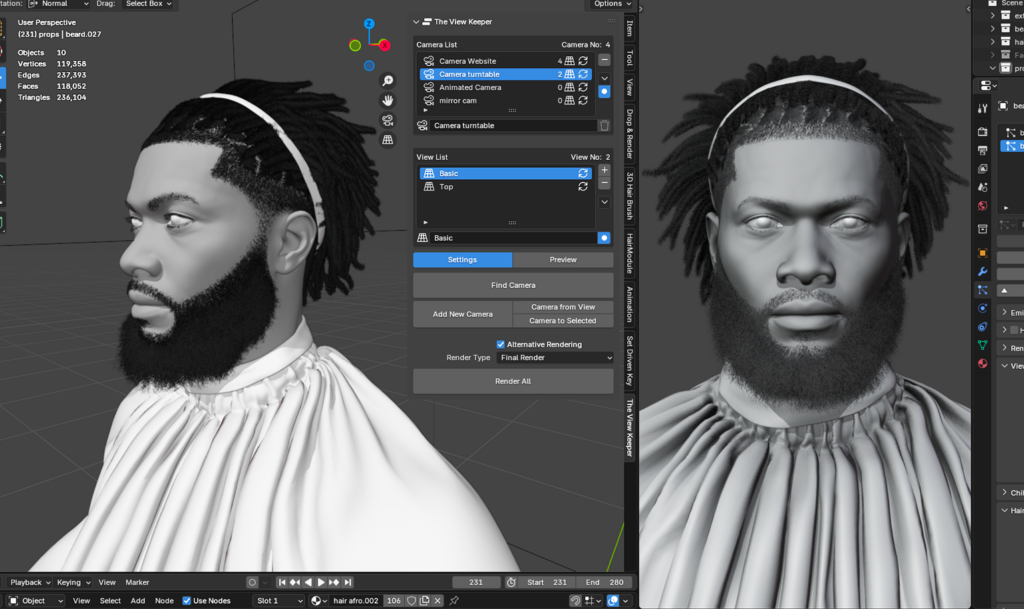Open the Options dropdown at top
Screen dimensions: 1024x609
(612, 4)
